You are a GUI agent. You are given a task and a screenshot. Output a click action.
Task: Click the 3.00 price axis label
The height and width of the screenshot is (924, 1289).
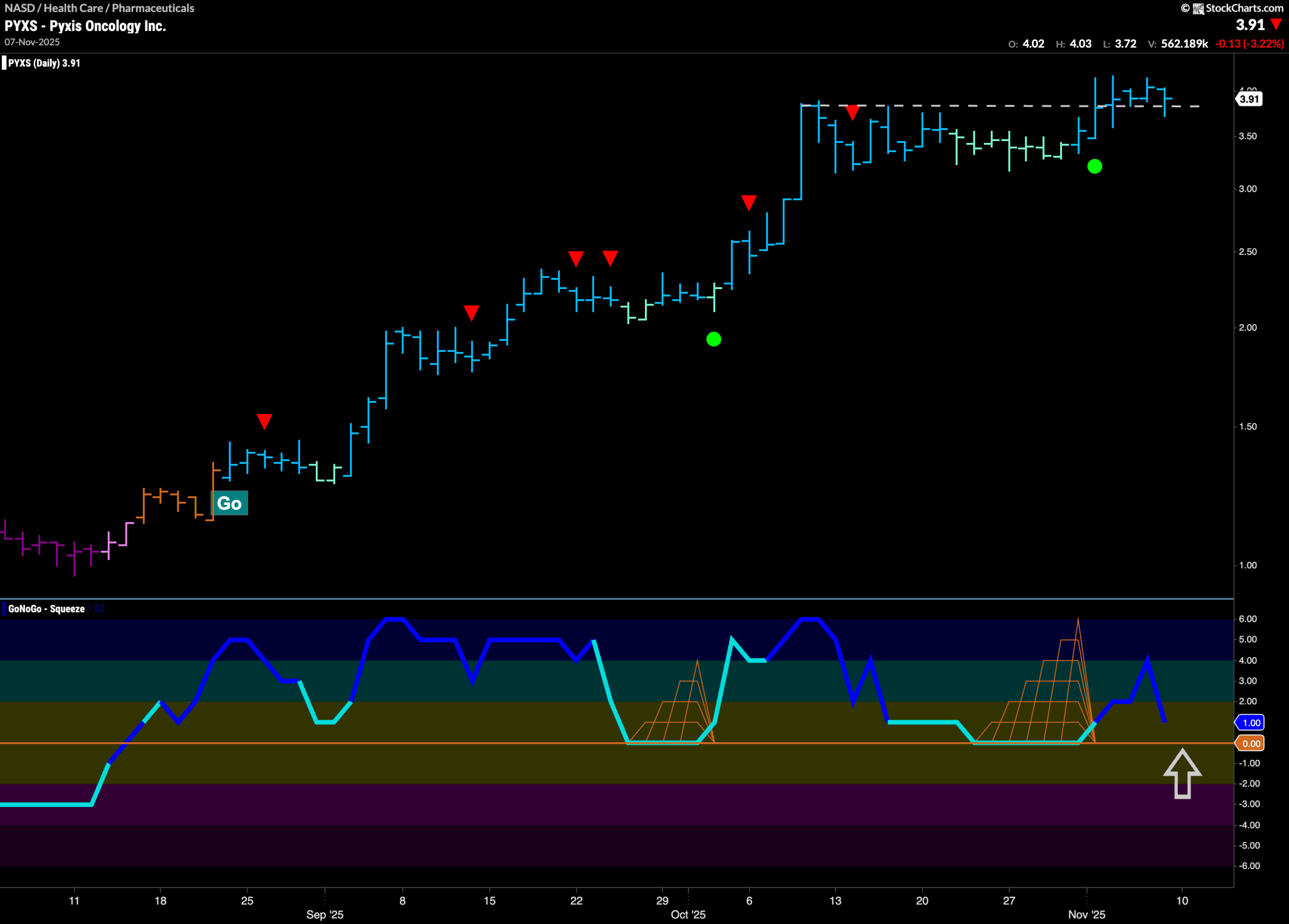[1248, 189]
